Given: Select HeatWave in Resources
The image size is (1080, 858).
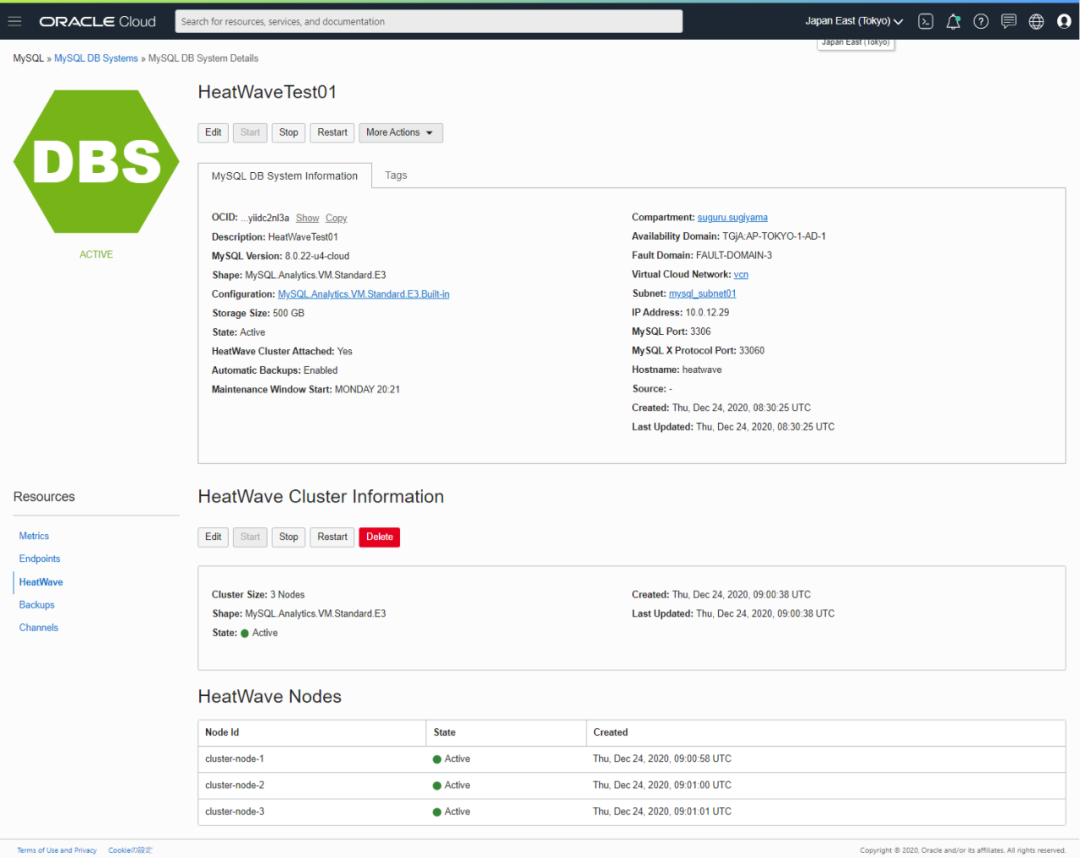Looking at the screenshot, I should pos(41,582).
